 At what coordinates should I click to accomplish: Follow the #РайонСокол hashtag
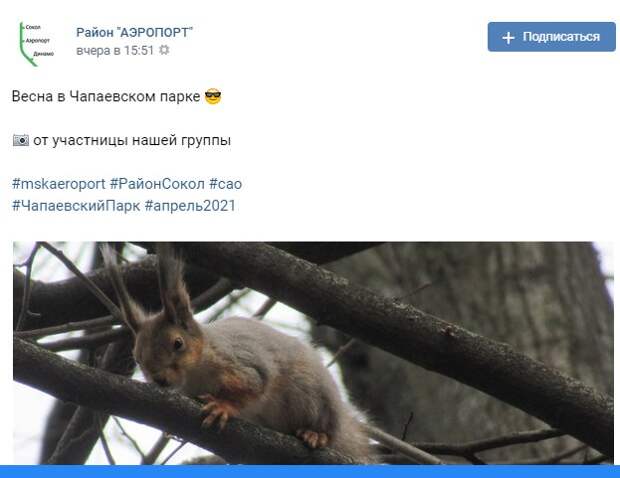(x=157, y=184)
